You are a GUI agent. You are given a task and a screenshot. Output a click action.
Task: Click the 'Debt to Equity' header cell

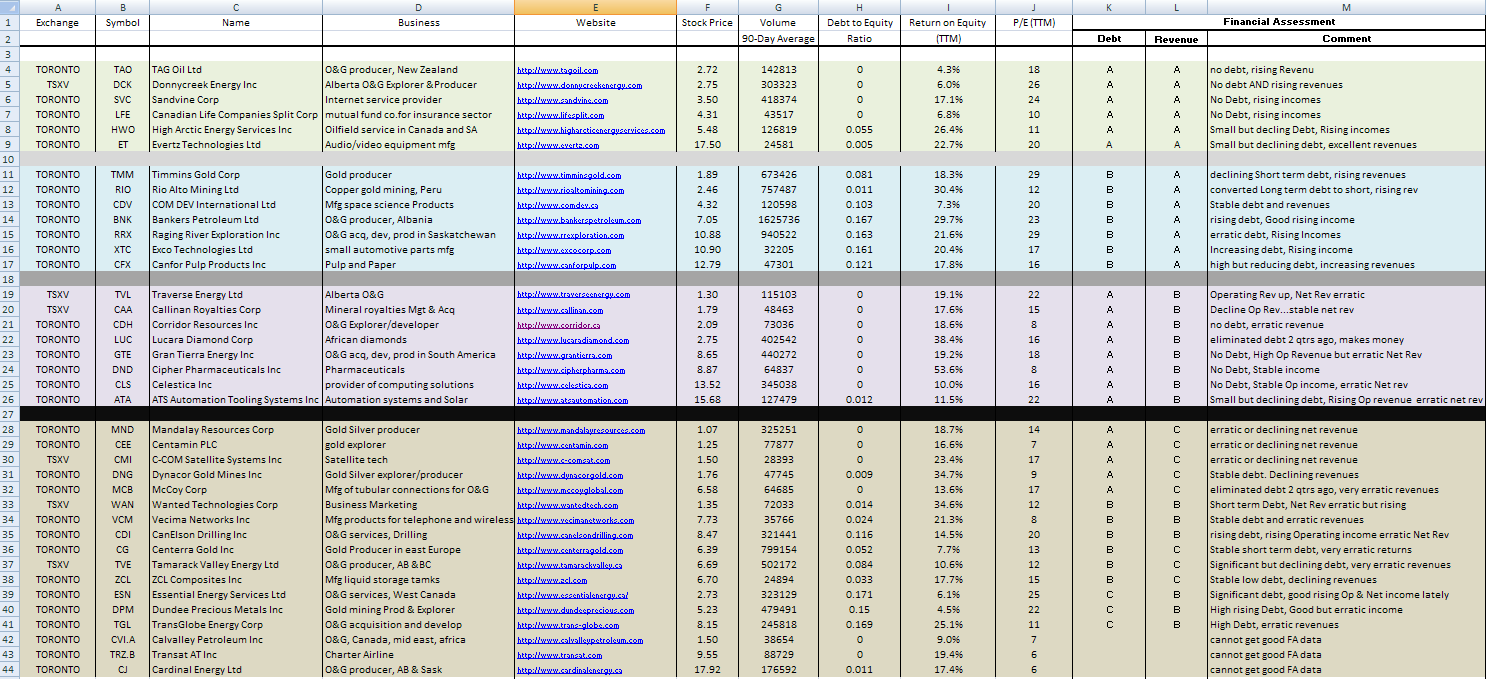[859, 22]
